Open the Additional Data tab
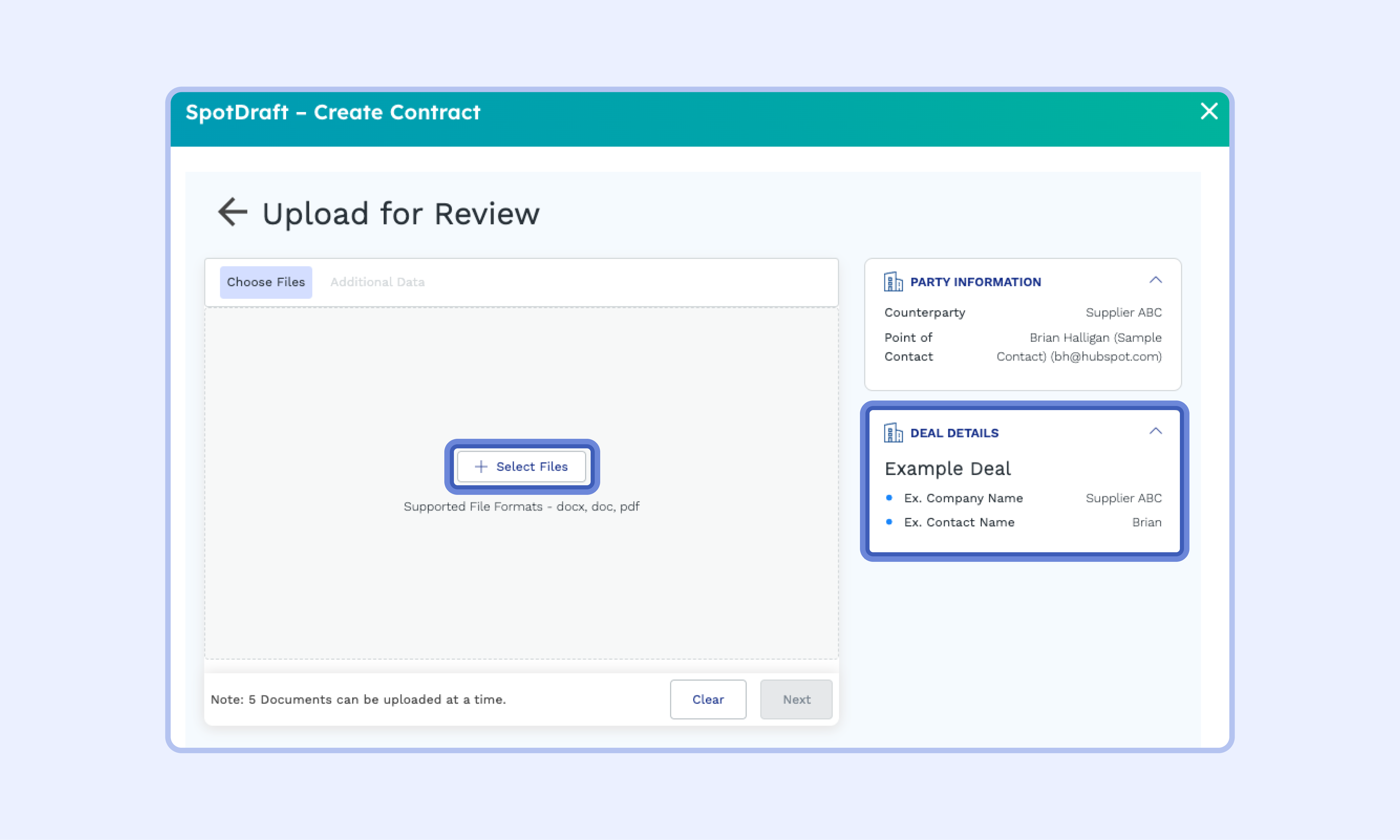This screenshot has width=1400, height=840. click(x=377, y=282)
